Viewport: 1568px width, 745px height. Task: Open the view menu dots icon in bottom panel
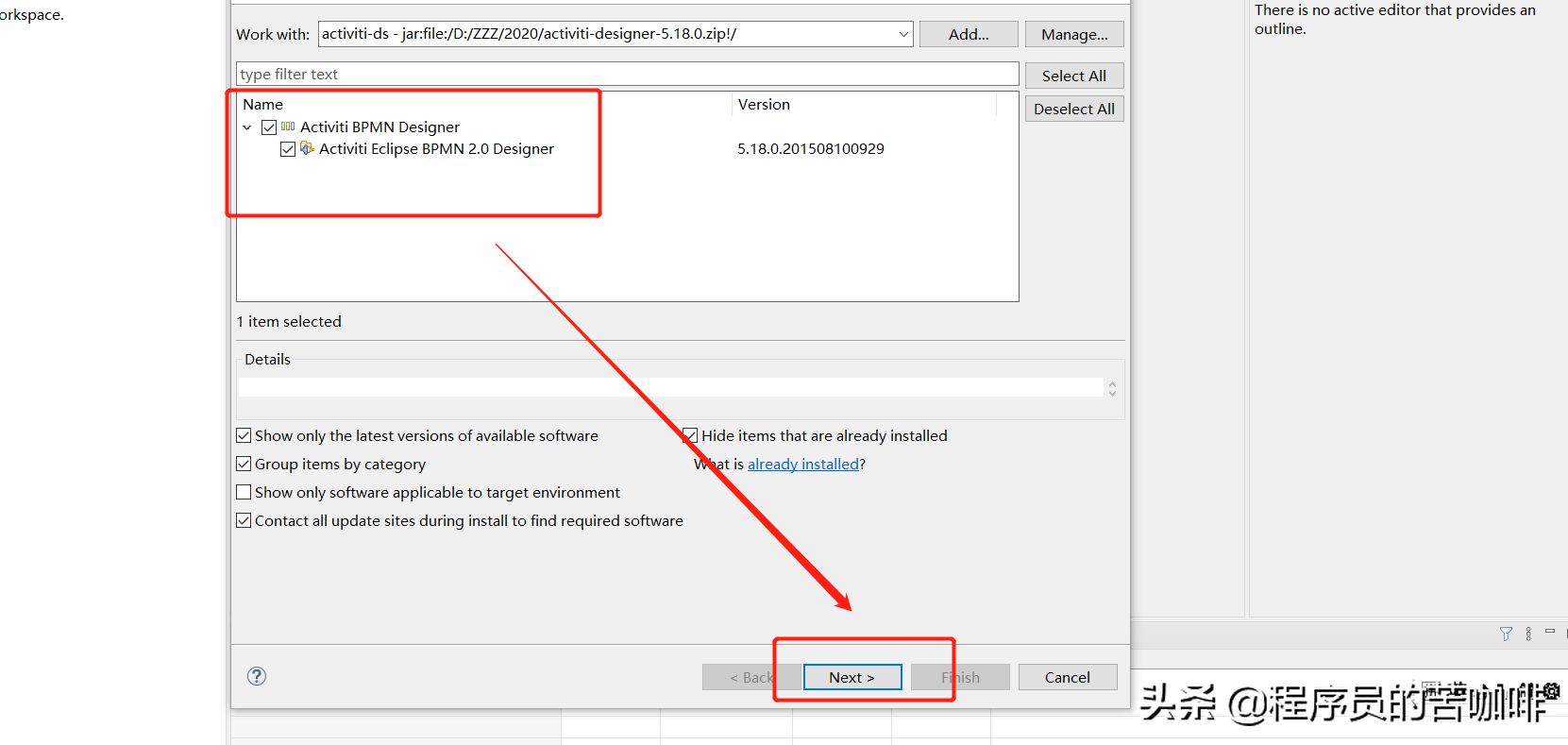coord(1528,634)
